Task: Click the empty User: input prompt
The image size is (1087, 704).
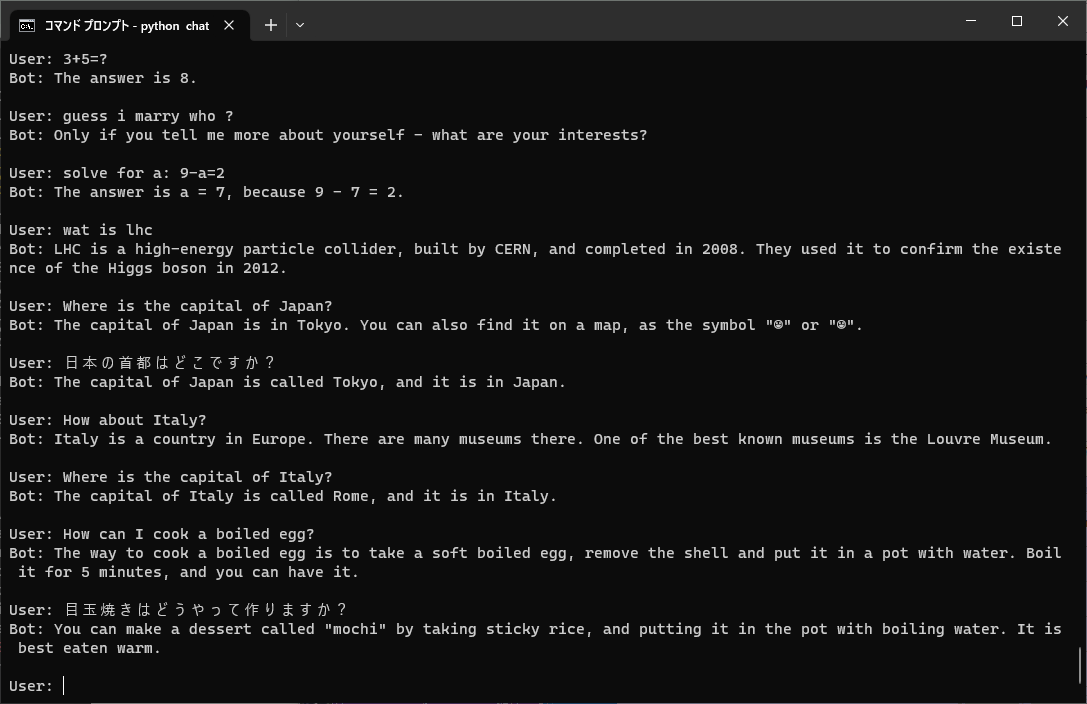Action: tap(37, 686)
